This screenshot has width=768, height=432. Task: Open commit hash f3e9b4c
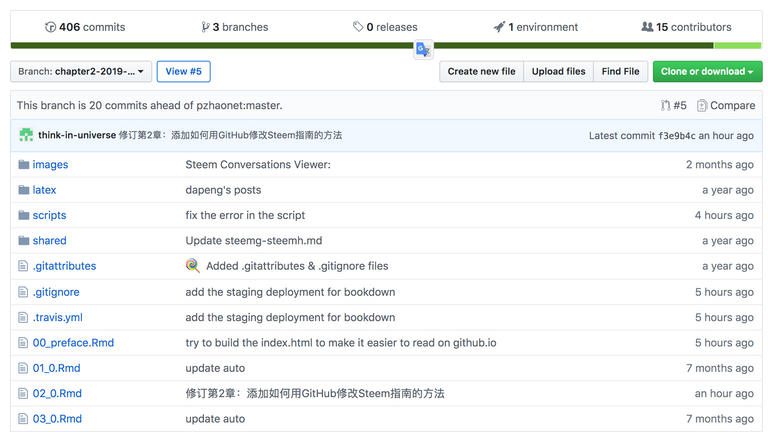676,136
